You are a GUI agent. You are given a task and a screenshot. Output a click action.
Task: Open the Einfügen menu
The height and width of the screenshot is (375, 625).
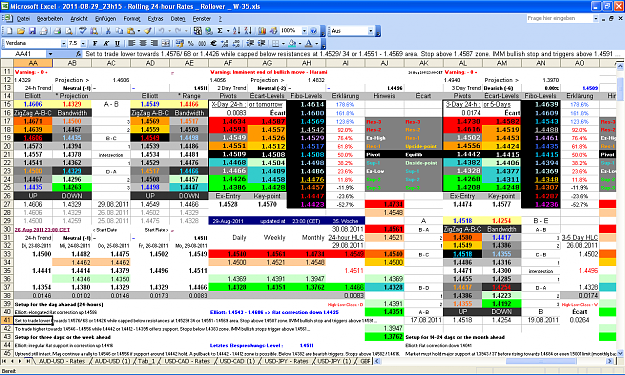tap(106, 18)
